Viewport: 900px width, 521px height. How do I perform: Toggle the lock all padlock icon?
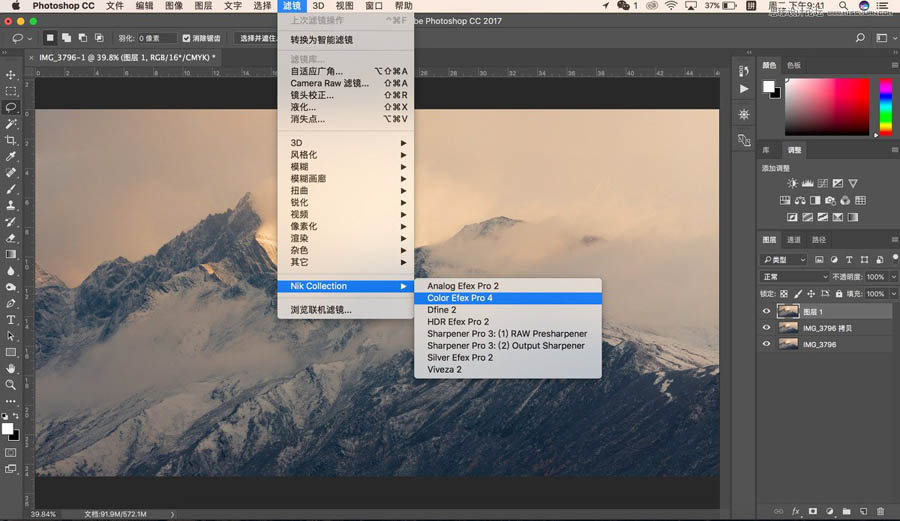coord(839,294)
